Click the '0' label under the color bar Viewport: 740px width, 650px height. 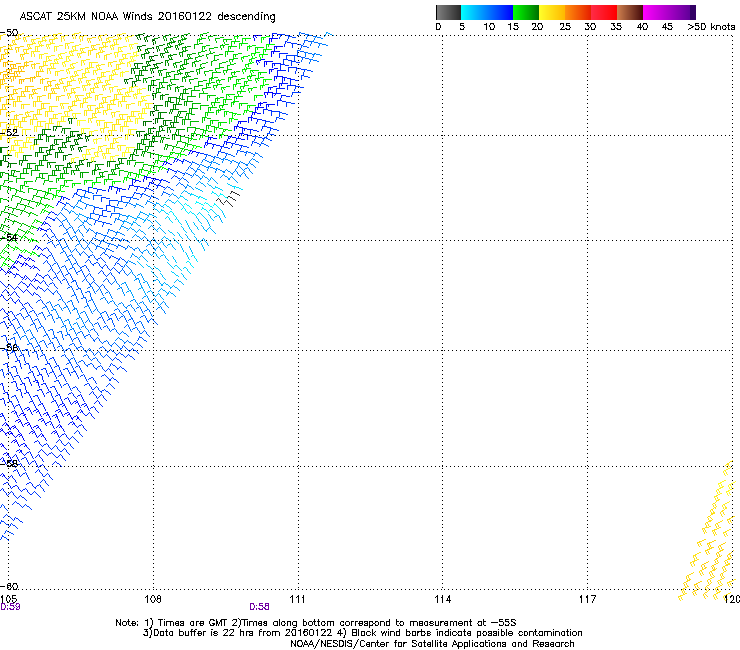pyautogui.click(x=438, y=27)
